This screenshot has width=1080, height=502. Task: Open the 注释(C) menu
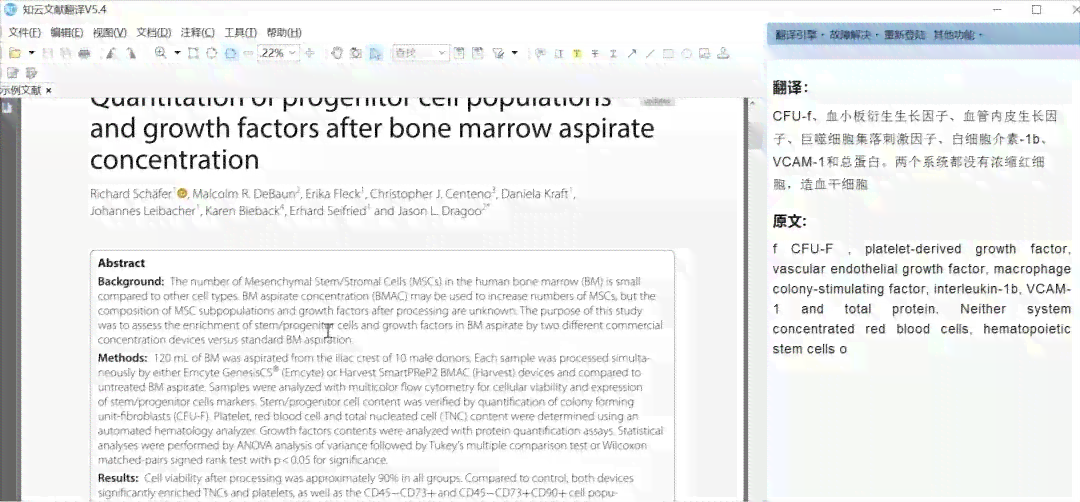[198, 32]
